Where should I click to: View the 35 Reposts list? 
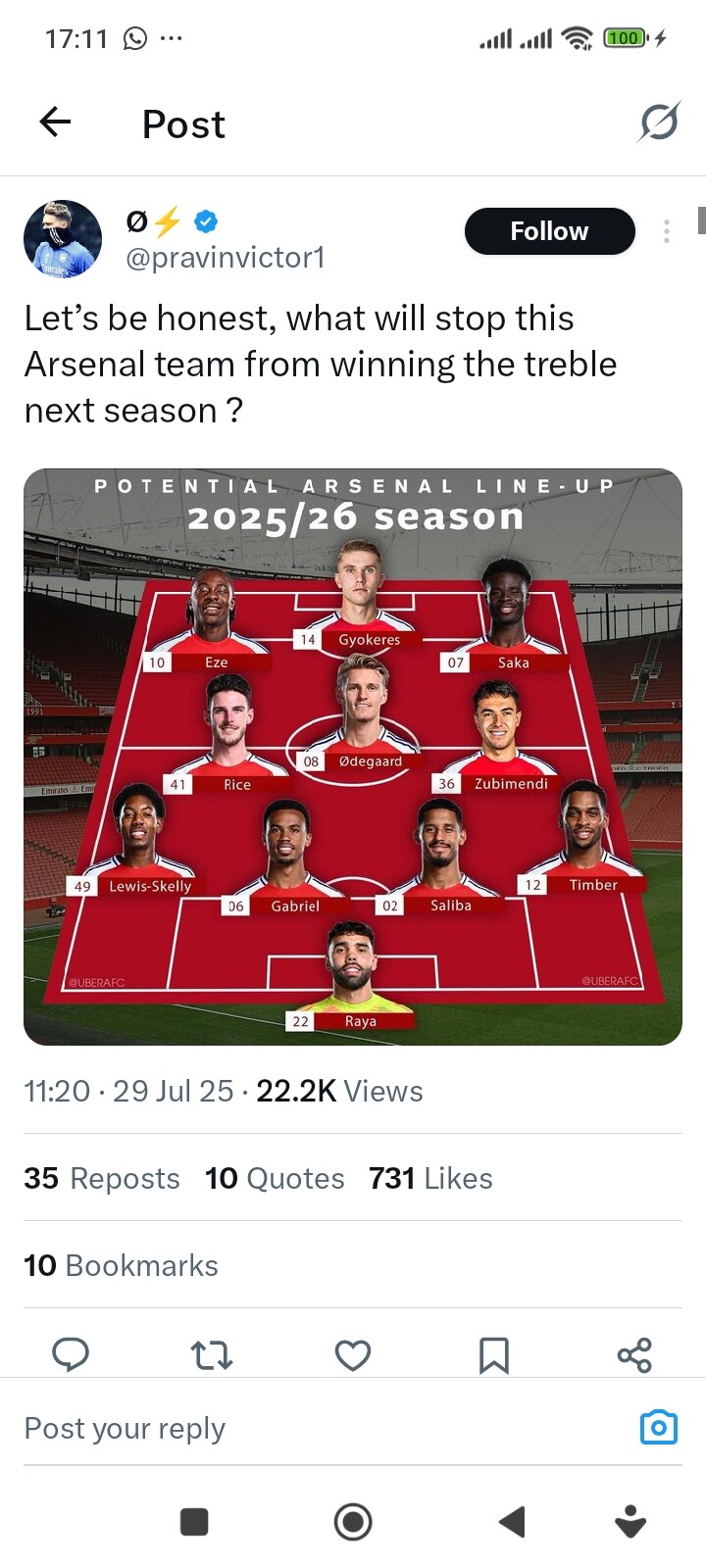(102, 1178)
